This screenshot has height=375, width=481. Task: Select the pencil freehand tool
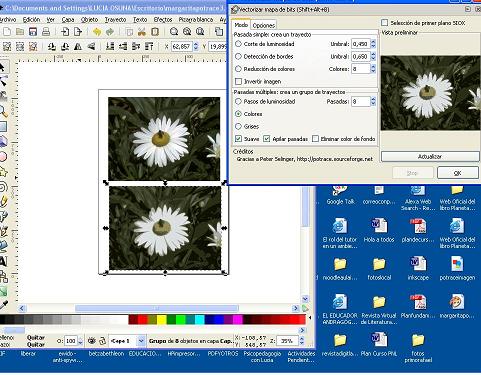point(3,201)
